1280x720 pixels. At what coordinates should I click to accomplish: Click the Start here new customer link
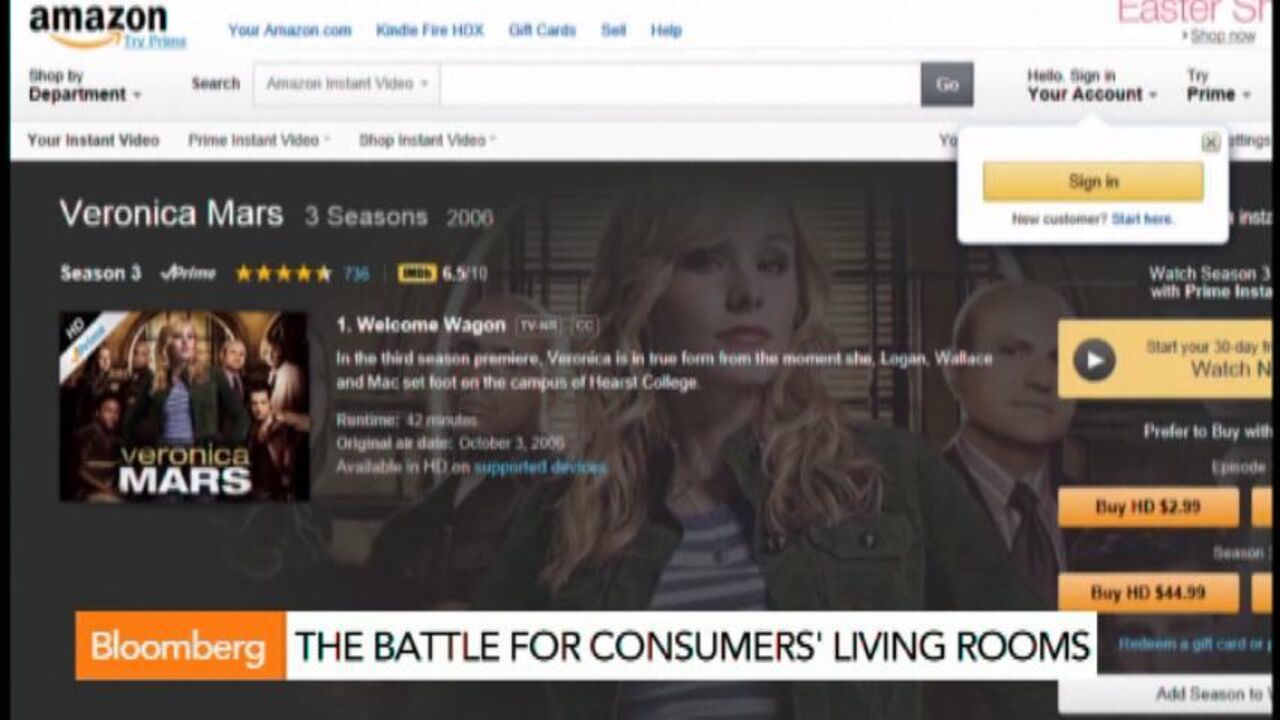(1143, 219)
